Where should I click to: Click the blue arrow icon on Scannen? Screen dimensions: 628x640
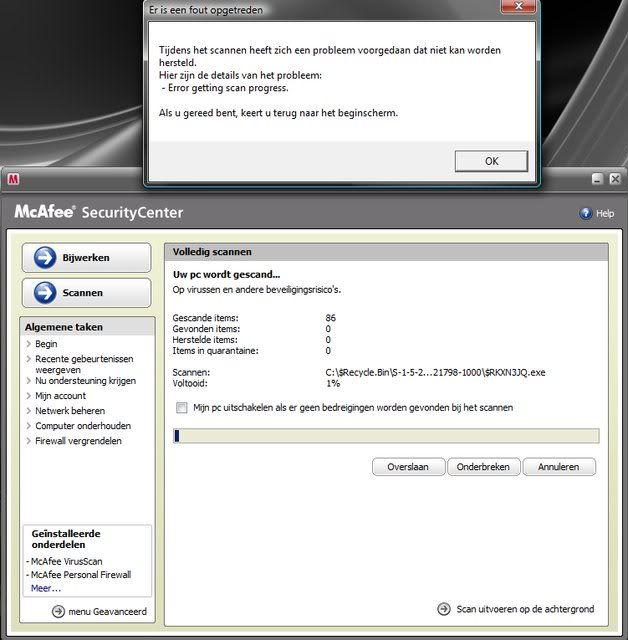coord(45,293)
